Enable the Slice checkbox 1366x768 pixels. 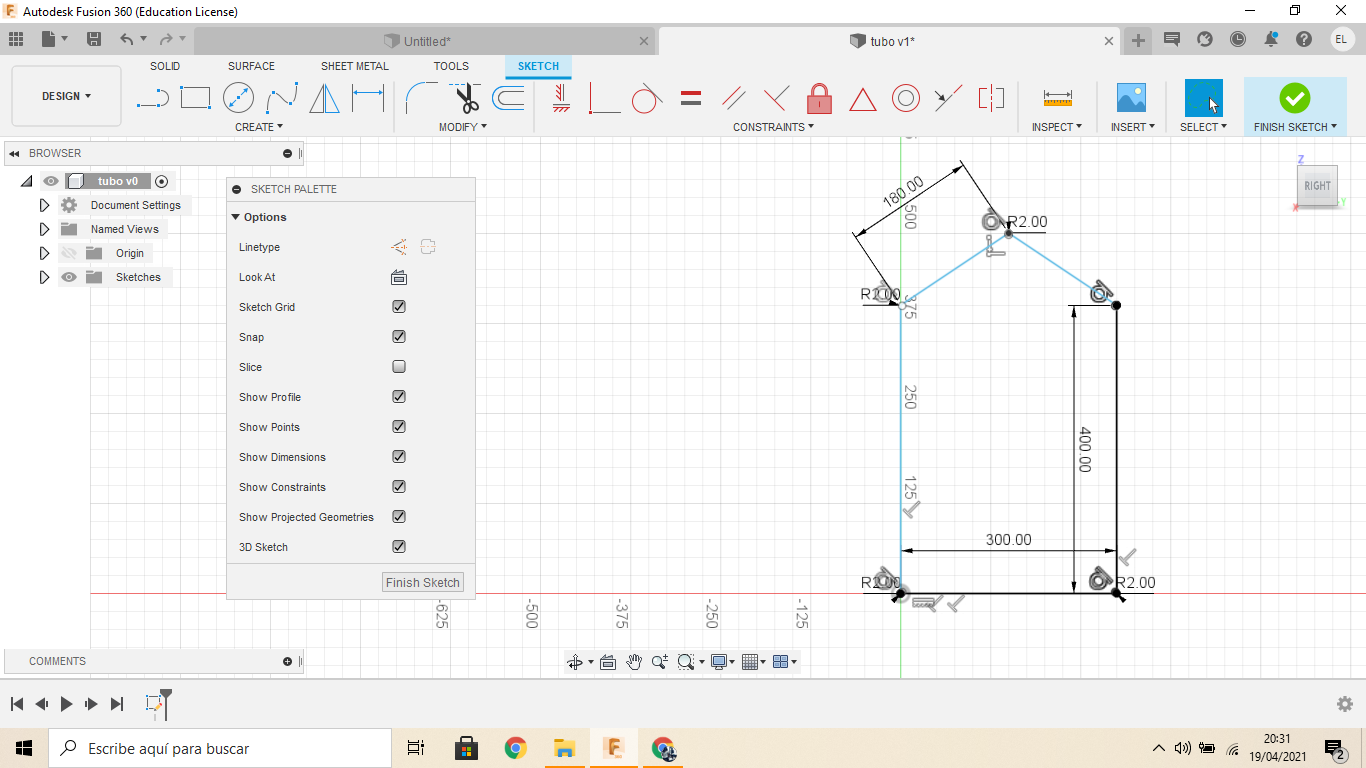point(399,367)
